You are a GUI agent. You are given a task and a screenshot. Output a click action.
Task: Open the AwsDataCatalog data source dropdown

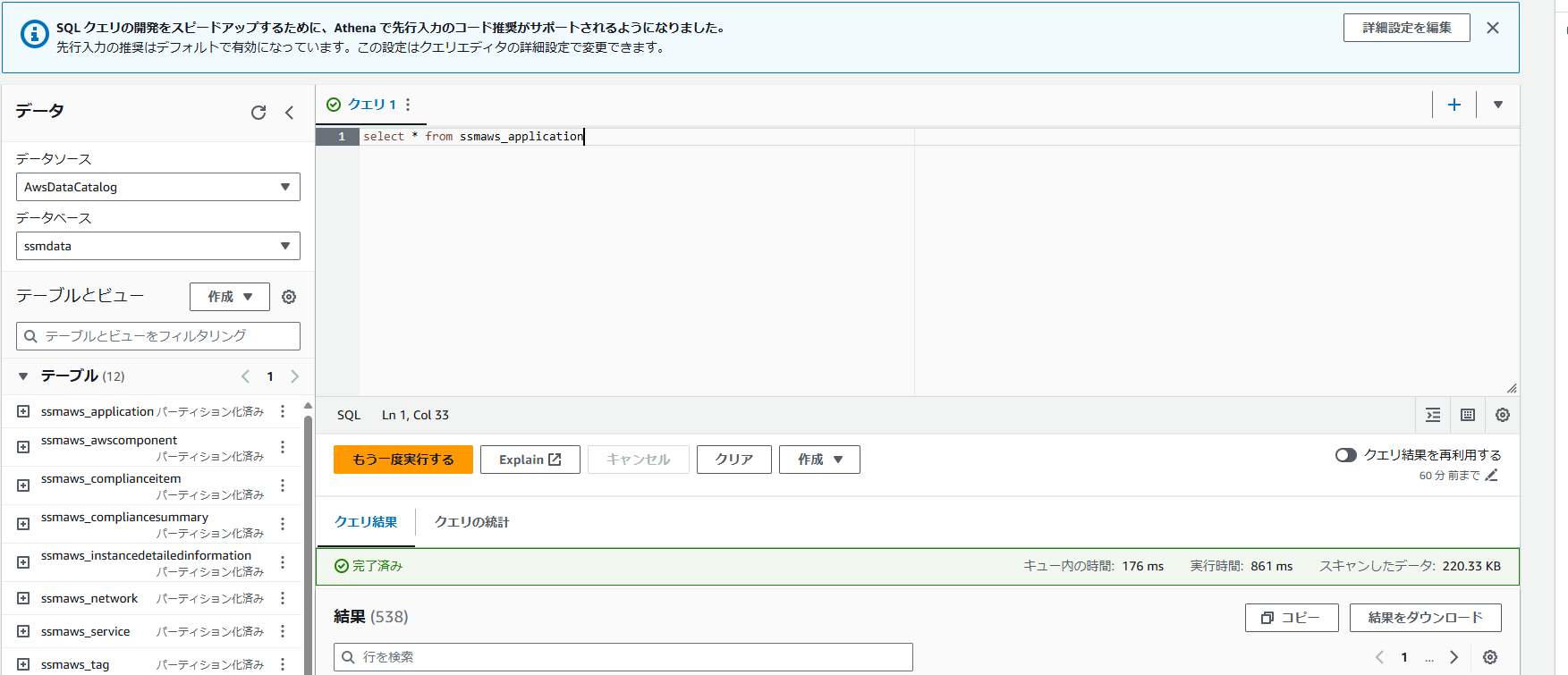point(158,187)
